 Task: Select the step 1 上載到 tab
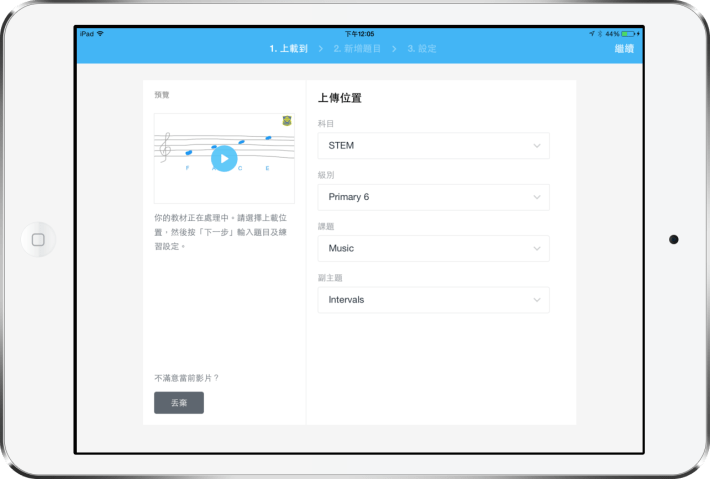tap(288, 48)
